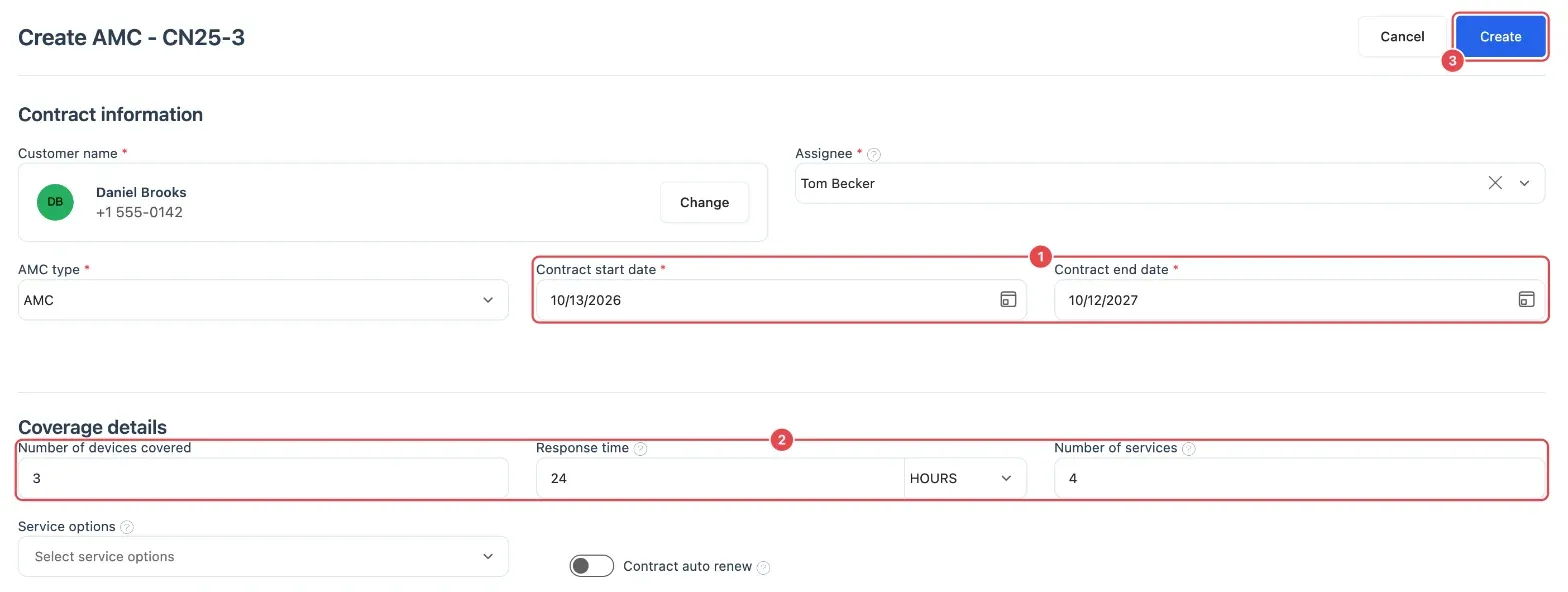1568x592 pixels.
Task: Click the DB customer avatar
Action: 55,202
